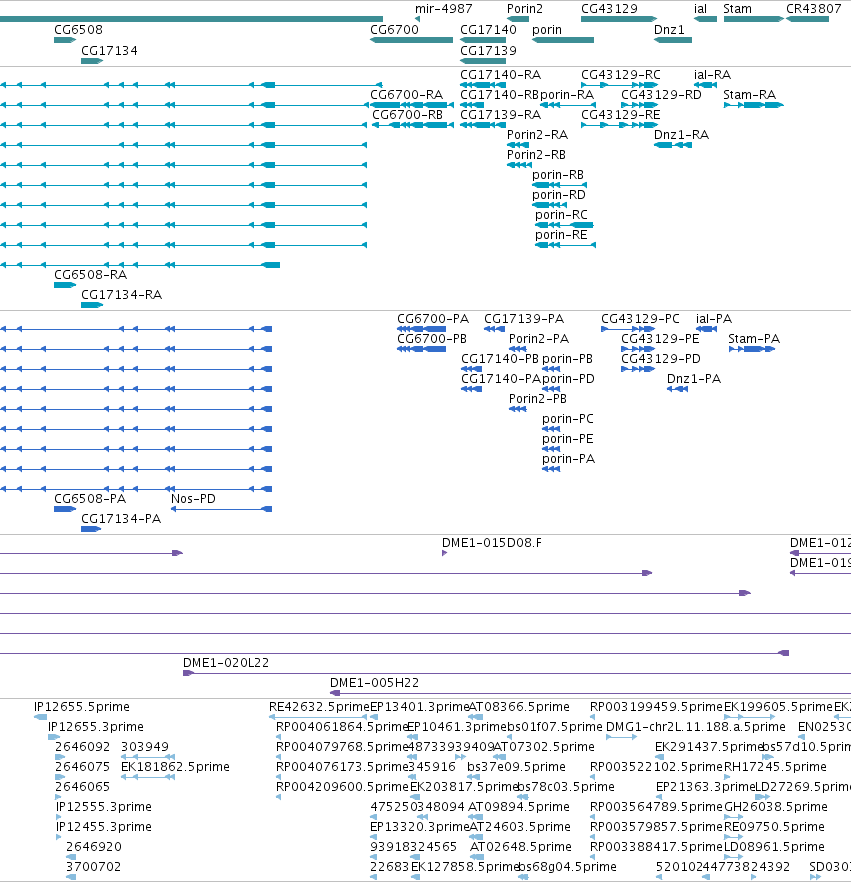The width and height of the screenshot is (851, 882).
Task: Select the ial-RA transcript
Action: pyautogui.click(x=712, y=75)
